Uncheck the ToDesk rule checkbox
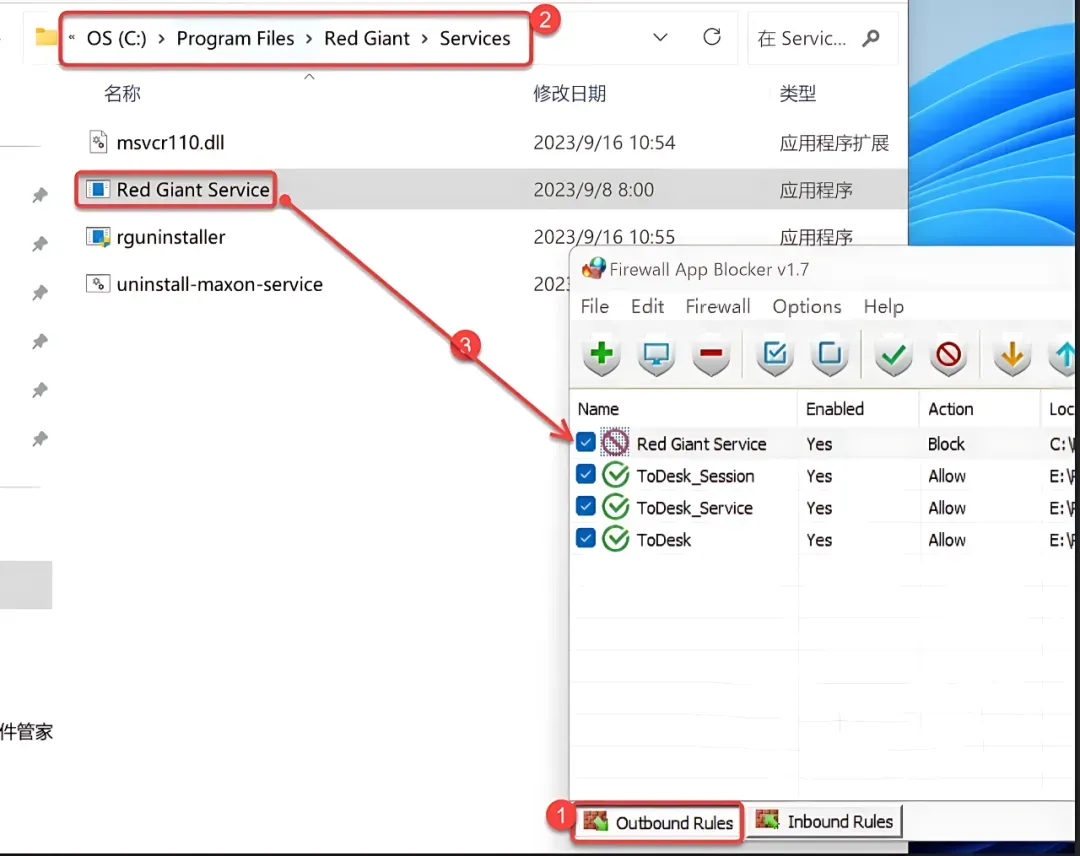This screenshot has width=1080, height=856. 585,538
